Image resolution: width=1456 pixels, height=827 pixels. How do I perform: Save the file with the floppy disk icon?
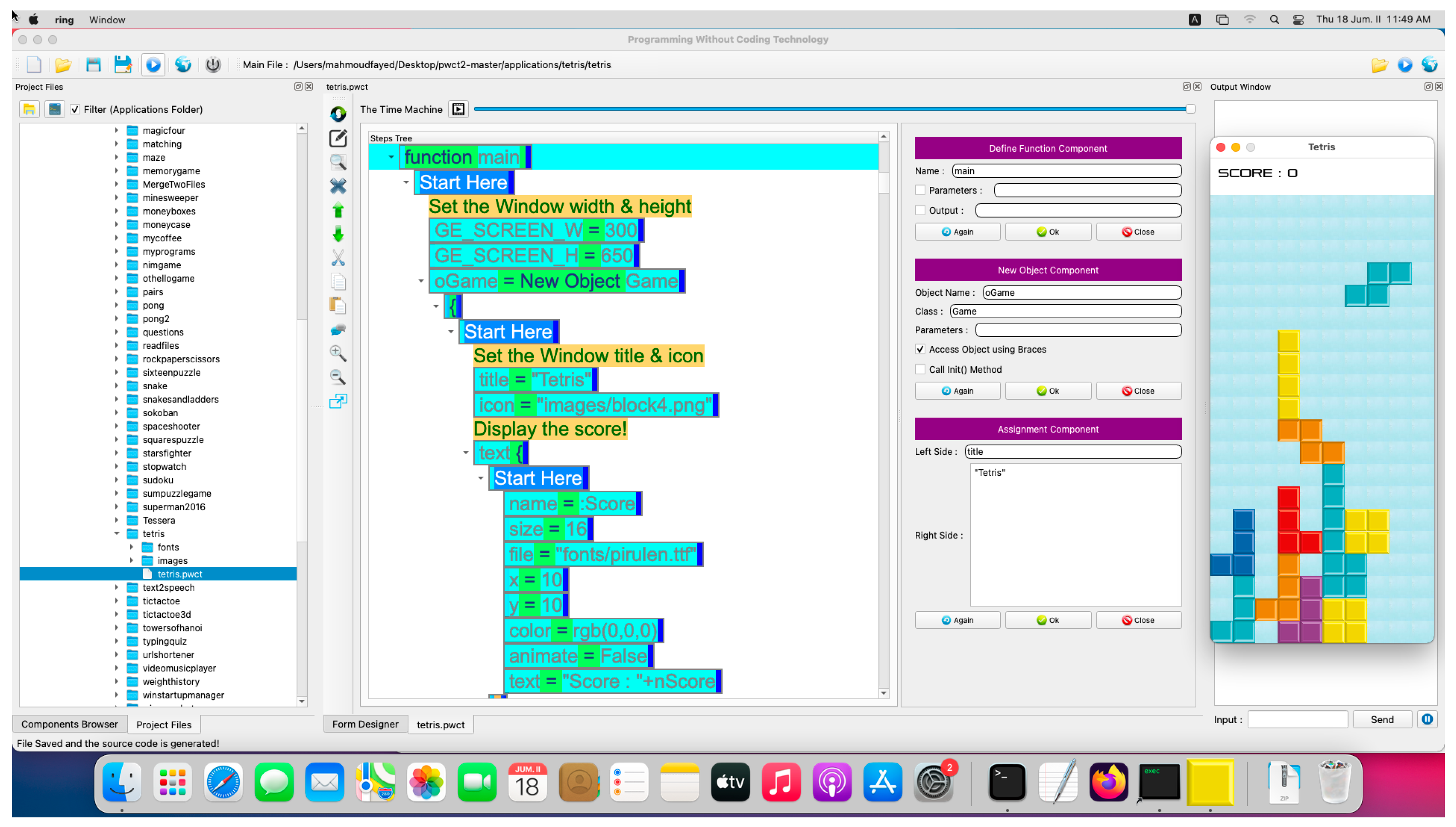pos(93,65)
